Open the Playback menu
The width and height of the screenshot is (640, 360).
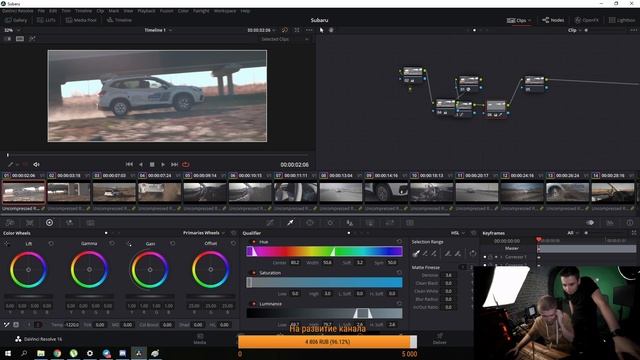click(146, 11)
